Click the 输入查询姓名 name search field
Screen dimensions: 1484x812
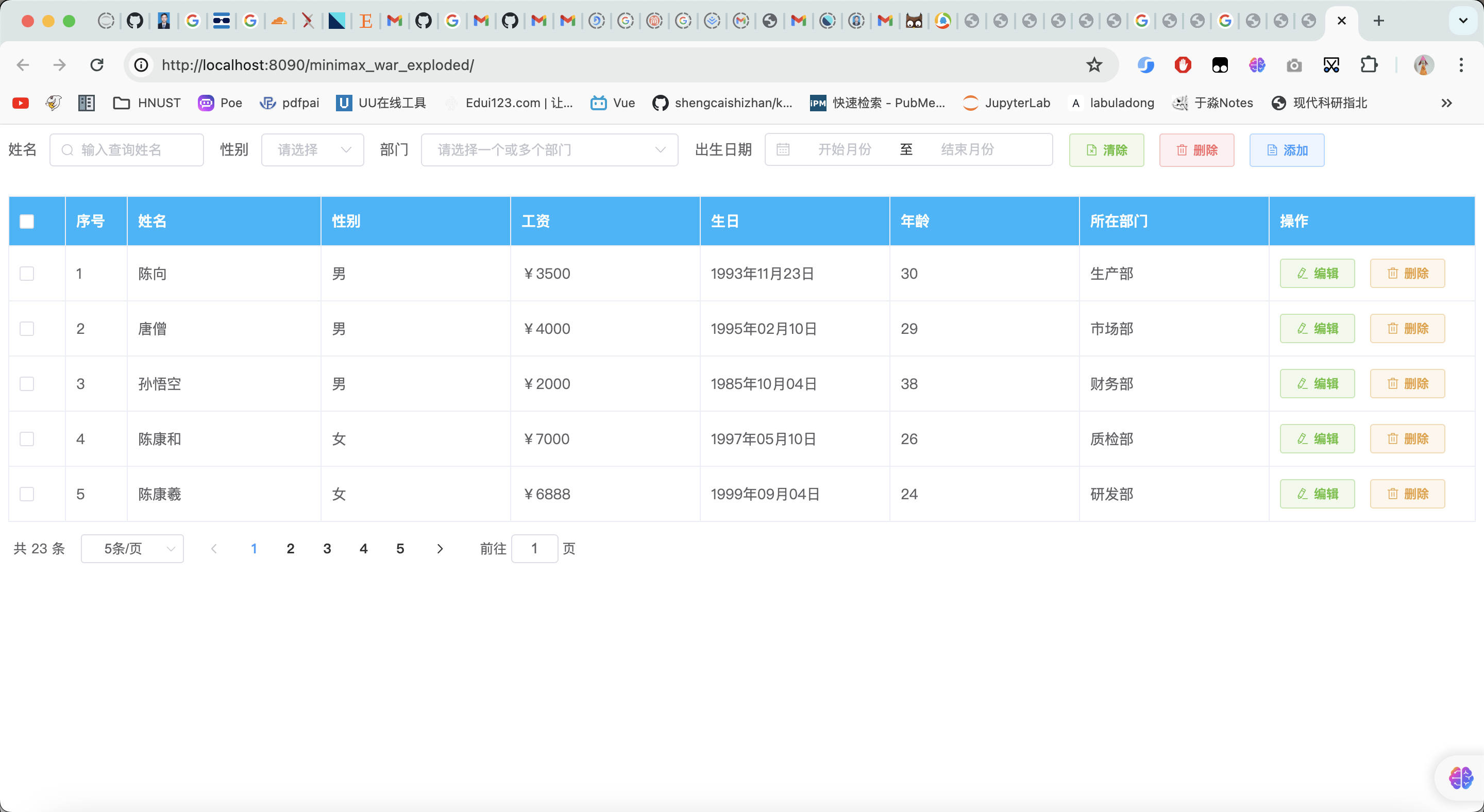(127, 150)
